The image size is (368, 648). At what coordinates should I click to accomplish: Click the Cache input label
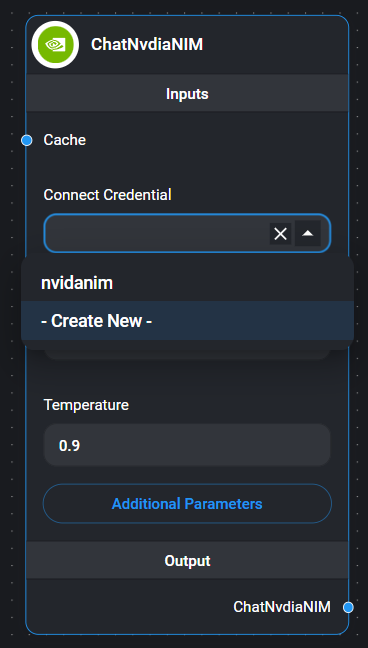65,140
